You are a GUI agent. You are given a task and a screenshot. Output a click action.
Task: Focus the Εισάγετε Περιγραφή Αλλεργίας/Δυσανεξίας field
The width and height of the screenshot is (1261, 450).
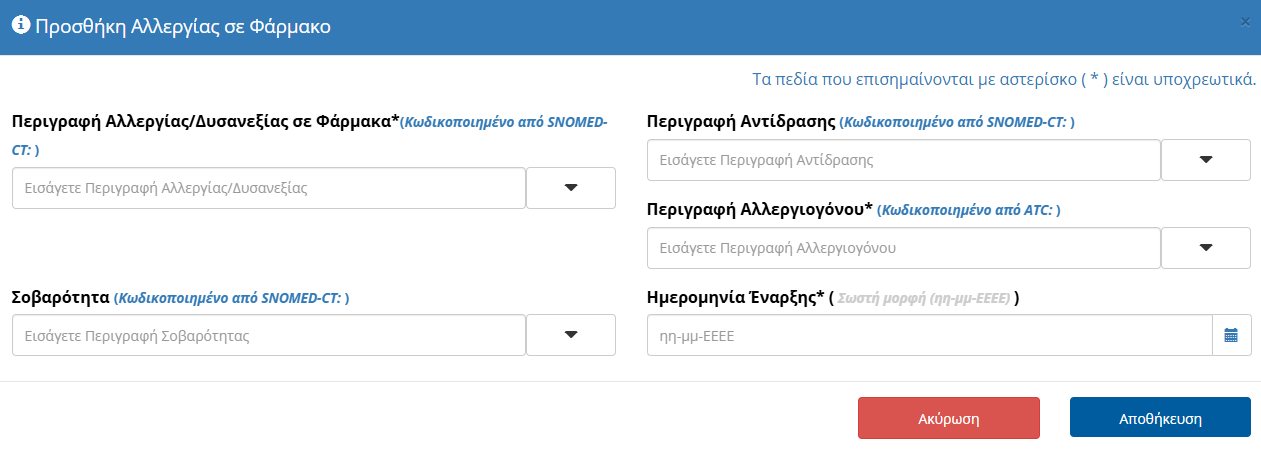click(268, 188)
